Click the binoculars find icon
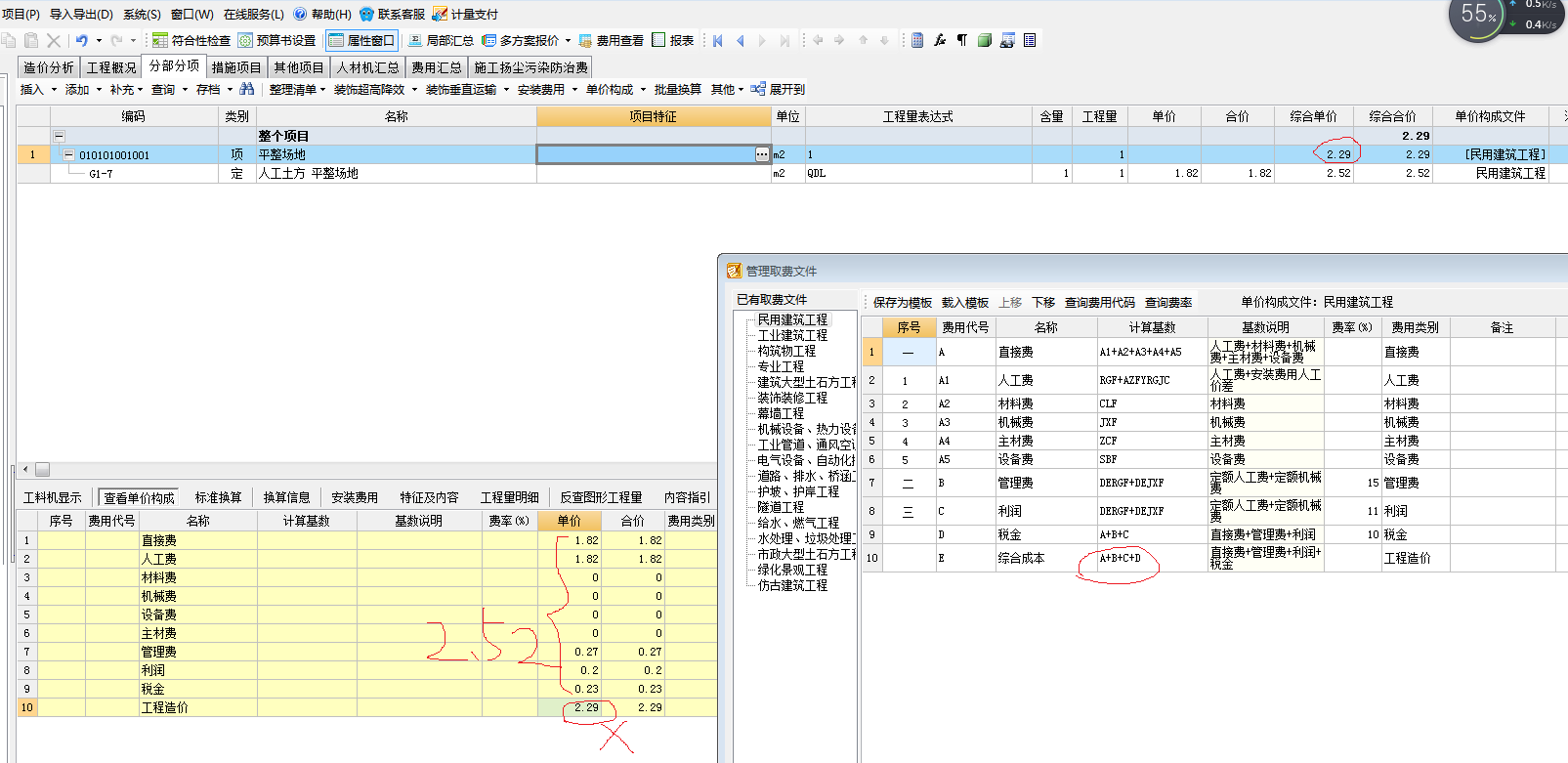Image resolution: width=1568 pixels, height=763 pixels. [247, 89]
